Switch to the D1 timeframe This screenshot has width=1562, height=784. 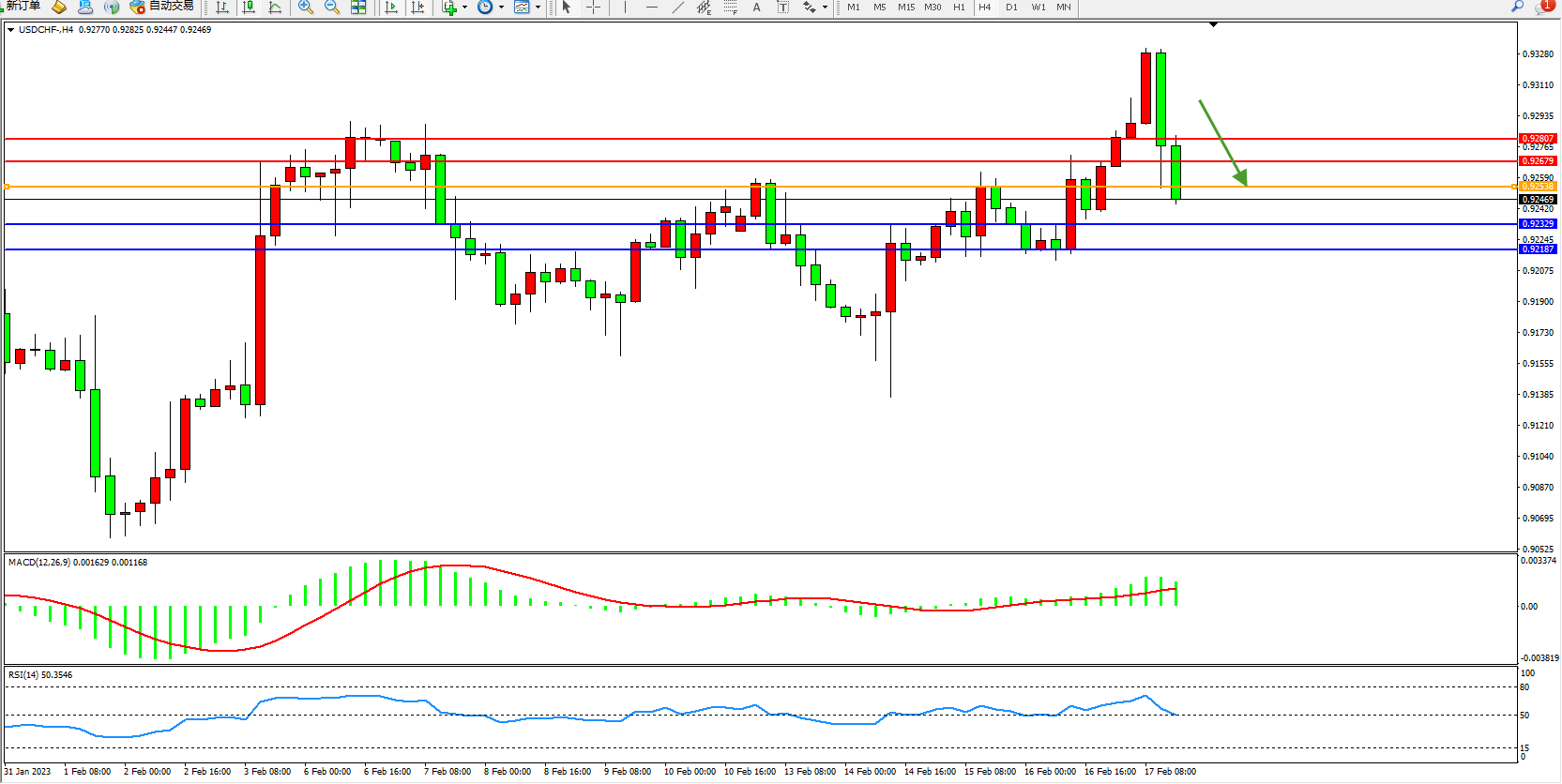1011,7
